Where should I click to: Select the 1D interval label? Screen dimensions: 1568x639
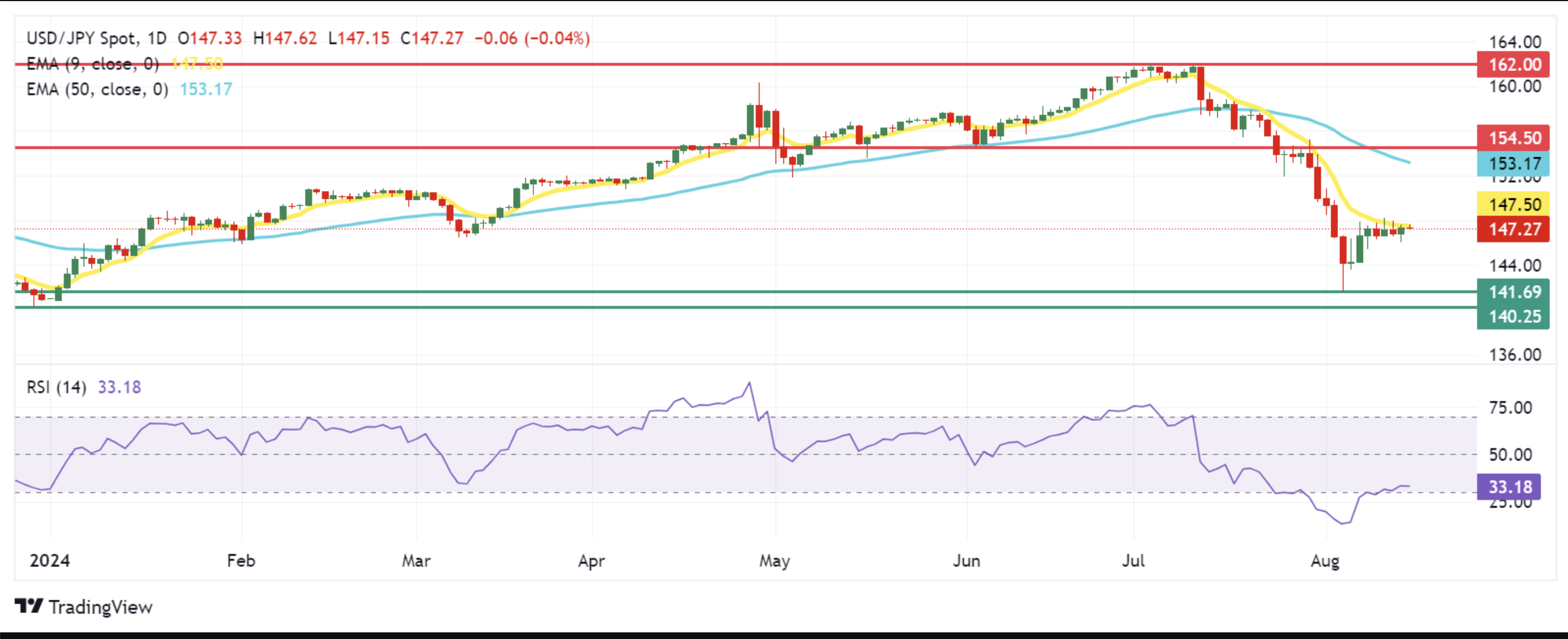[156, 38]
